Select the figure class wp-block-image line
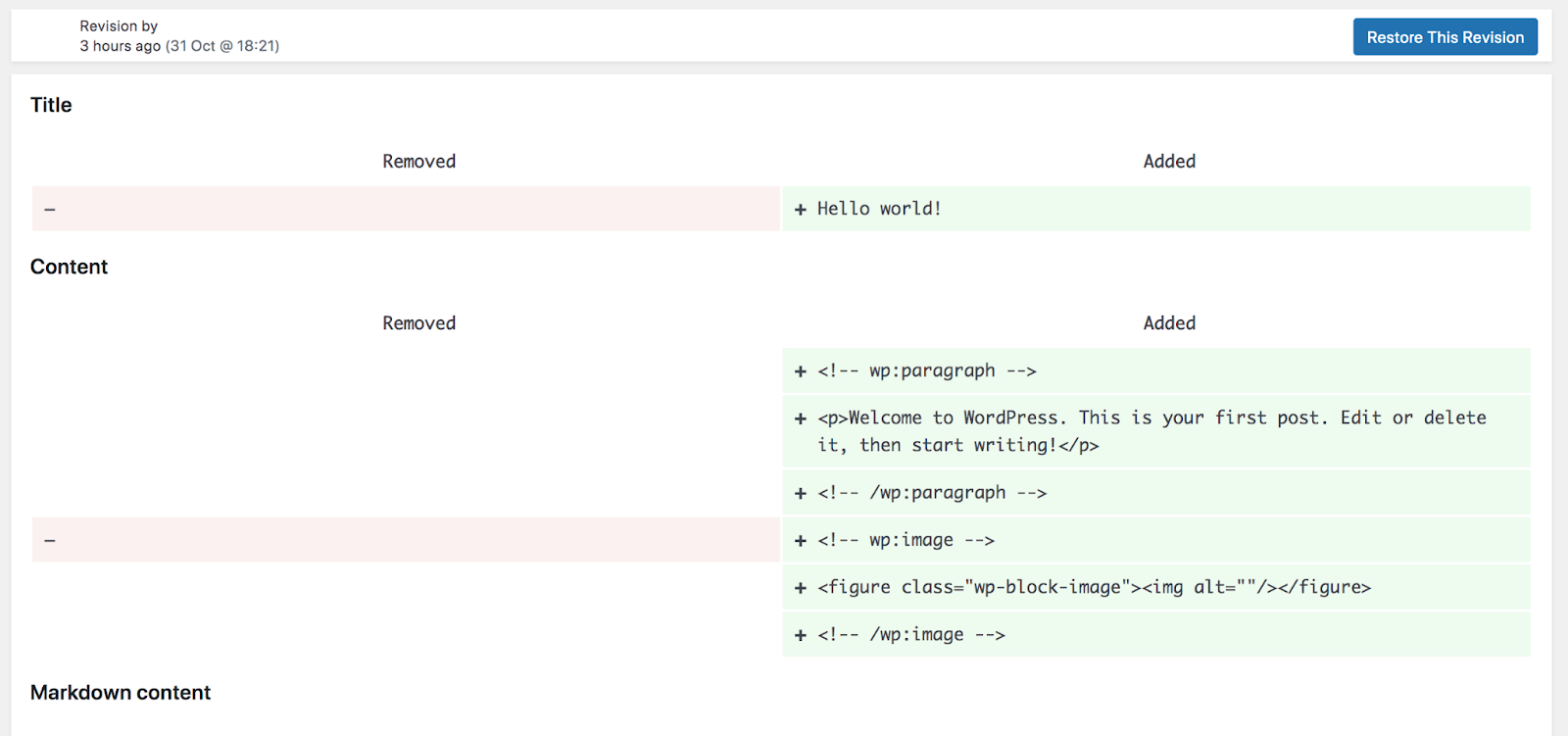Viewport: 1568px width, 736px height. pyautogui.click(x=1156, y=587)
